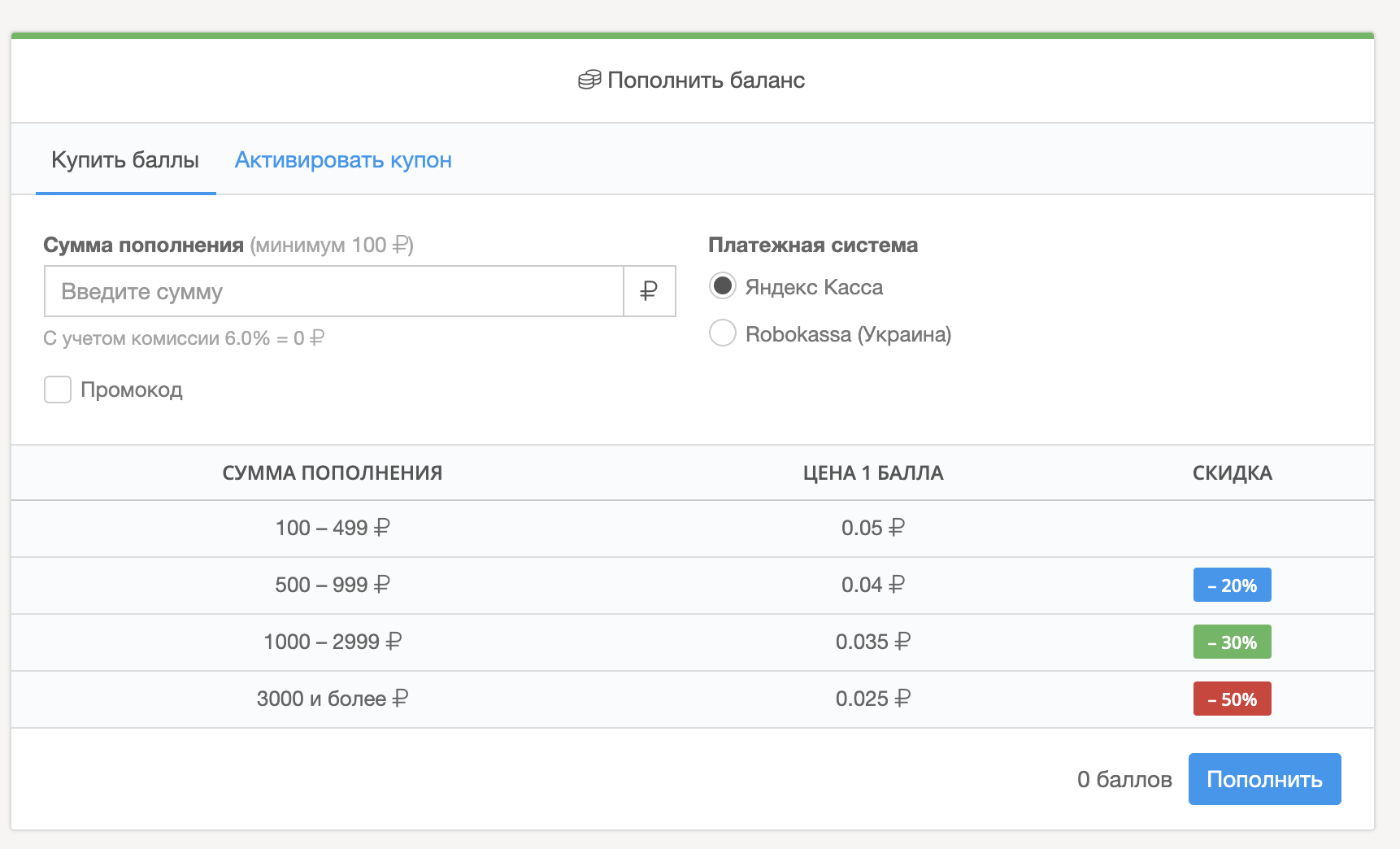The image size is (1400, 849).
Task: Choose the Robokassa (Украина) radio button
Action: tap(723, 333)
